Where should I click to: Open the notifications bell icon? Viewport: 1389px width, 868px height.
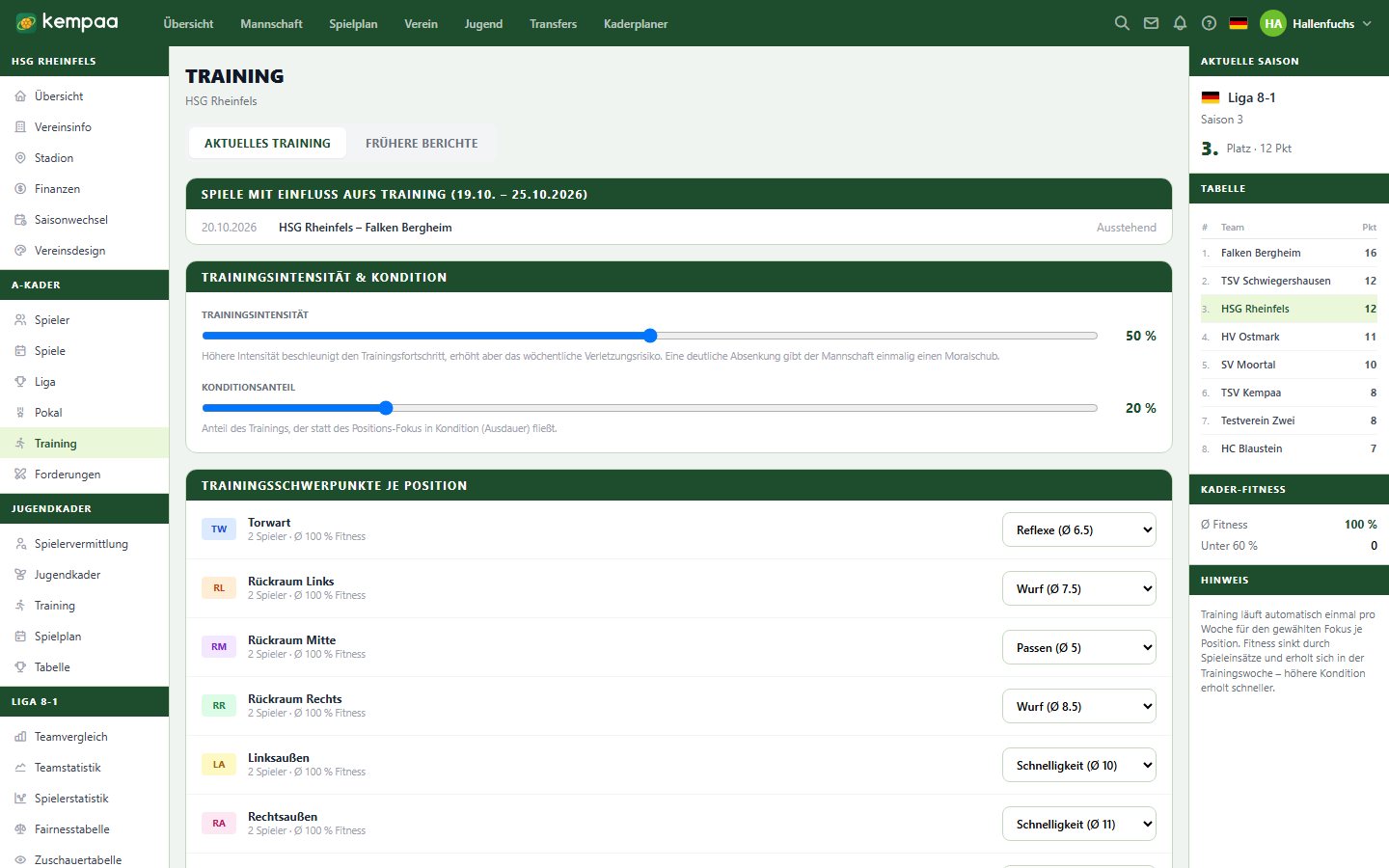(1180, 23)
